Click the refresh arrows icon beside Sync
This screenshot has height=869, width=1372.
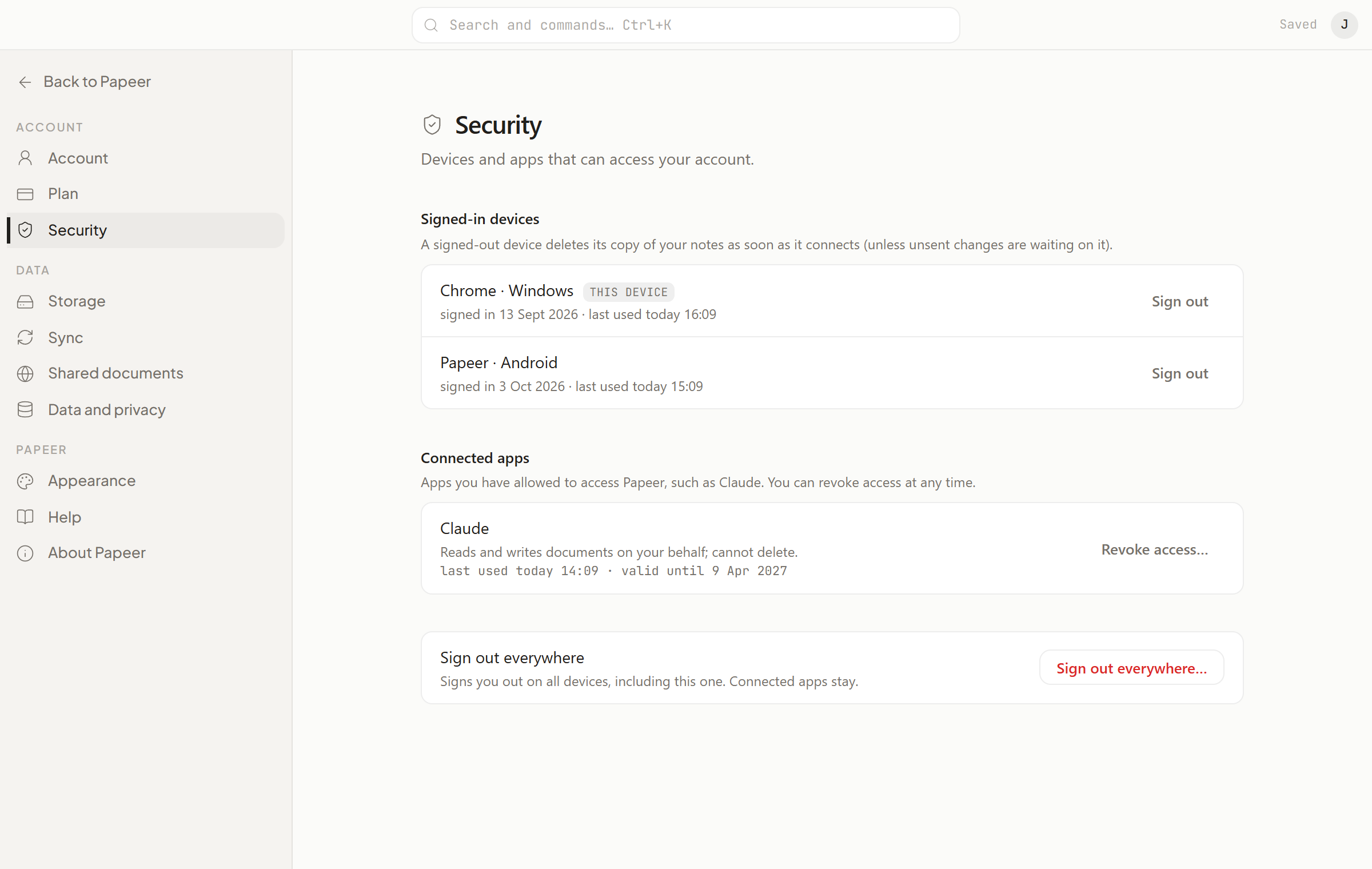click(x=25, y=338)
